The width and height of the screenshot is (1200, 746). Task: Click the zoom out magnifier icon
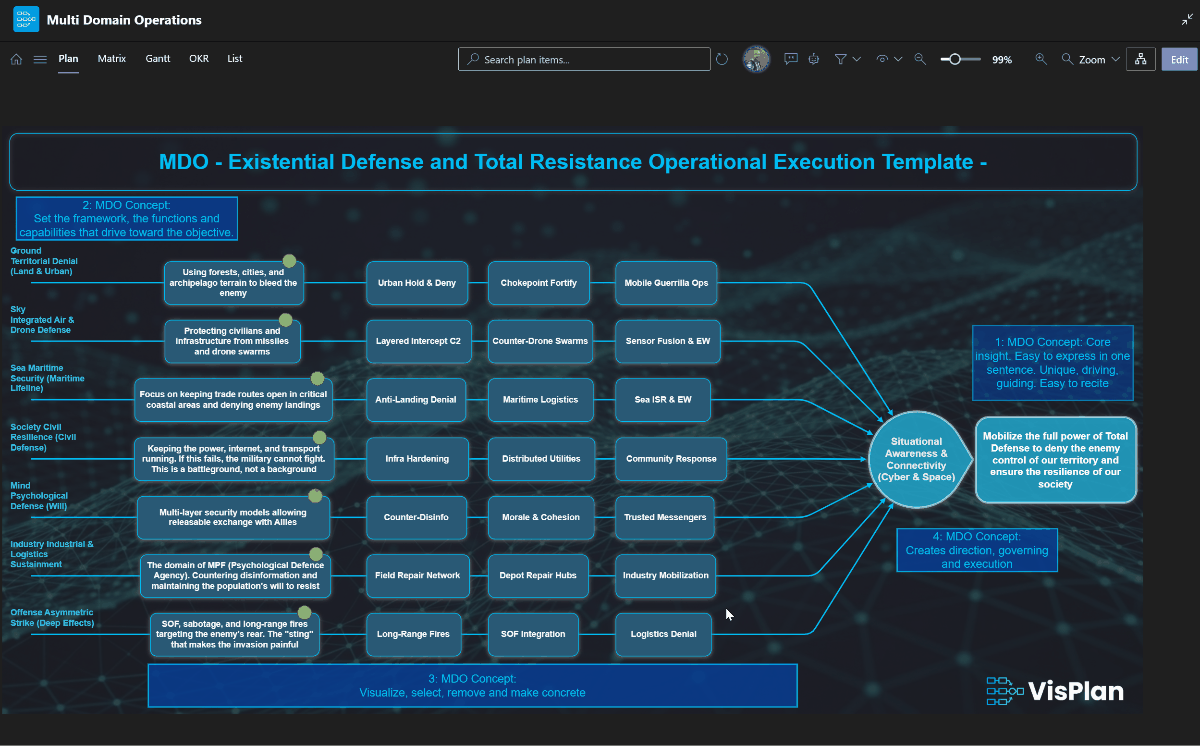click(920, 59)
